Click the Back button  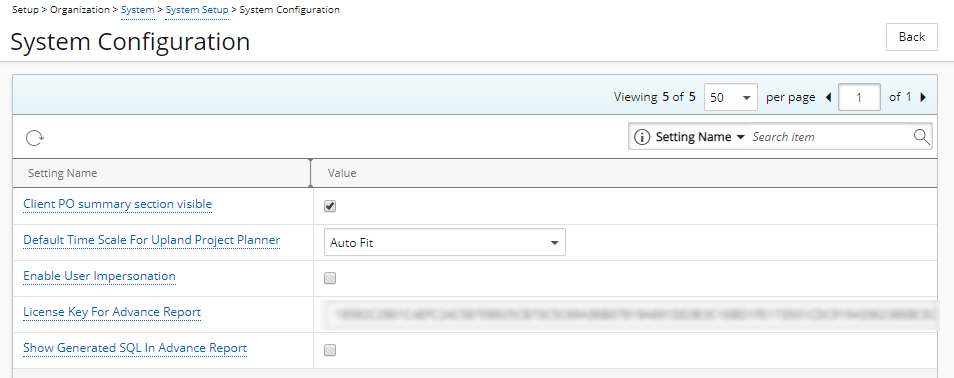click(912, 37)
